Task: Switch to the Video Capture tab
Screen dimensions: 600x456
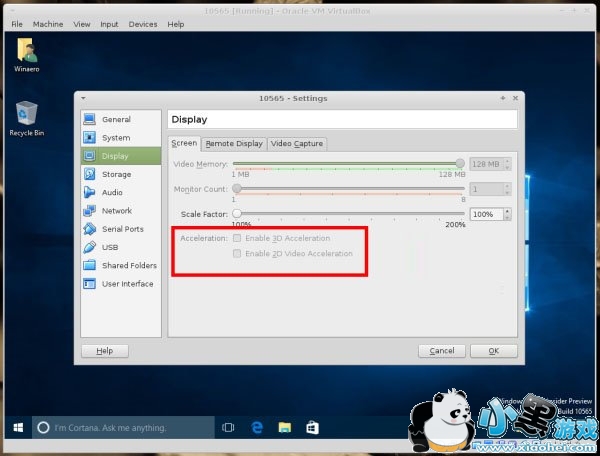Action: [297, 144]
